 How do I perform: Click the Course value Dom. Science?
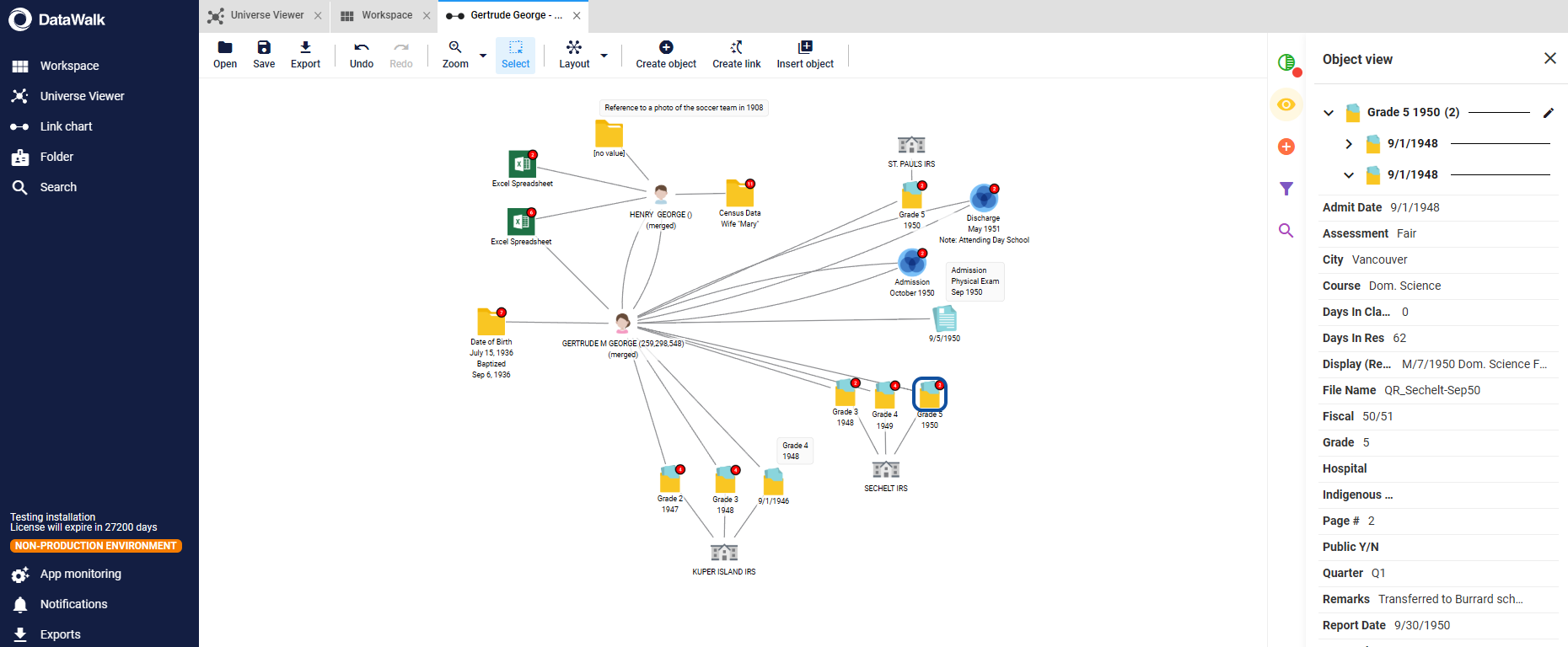click(1404, 286)
